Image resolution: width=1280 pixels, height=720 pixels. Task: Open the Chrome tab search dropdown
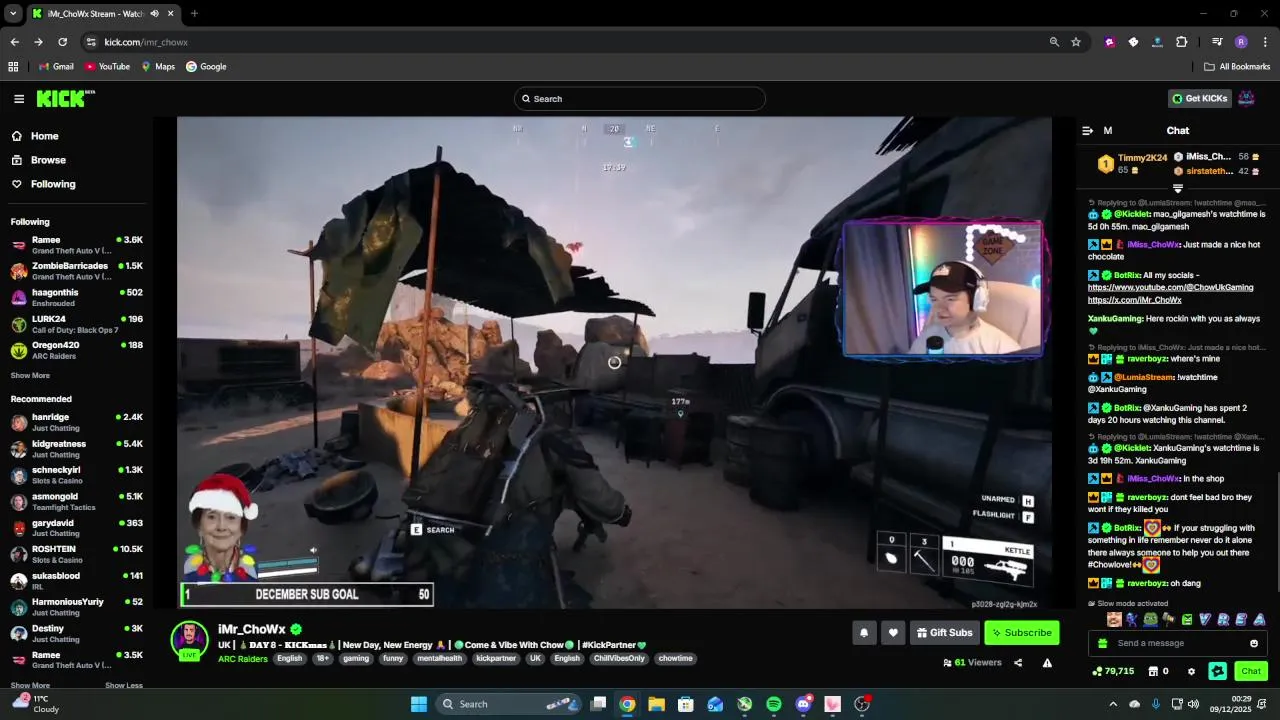click(13, 14)
